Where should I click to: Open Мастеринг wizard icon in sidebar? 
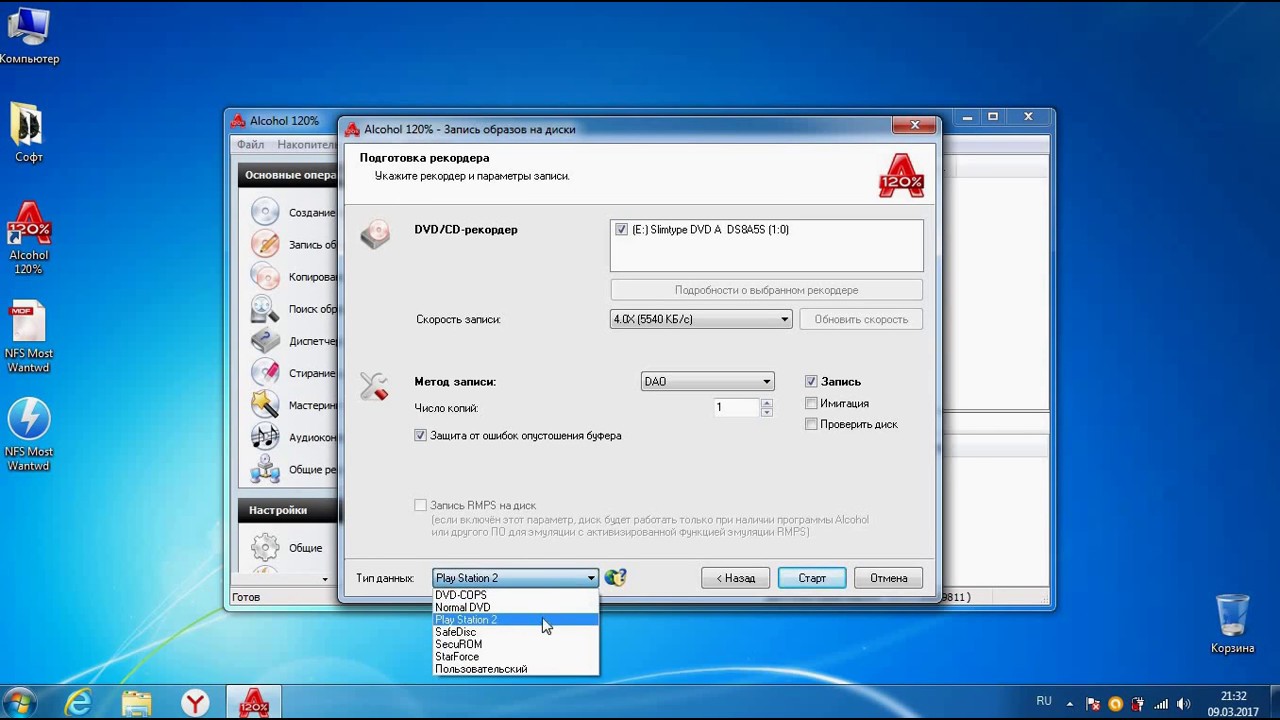(x=265, y=405)
